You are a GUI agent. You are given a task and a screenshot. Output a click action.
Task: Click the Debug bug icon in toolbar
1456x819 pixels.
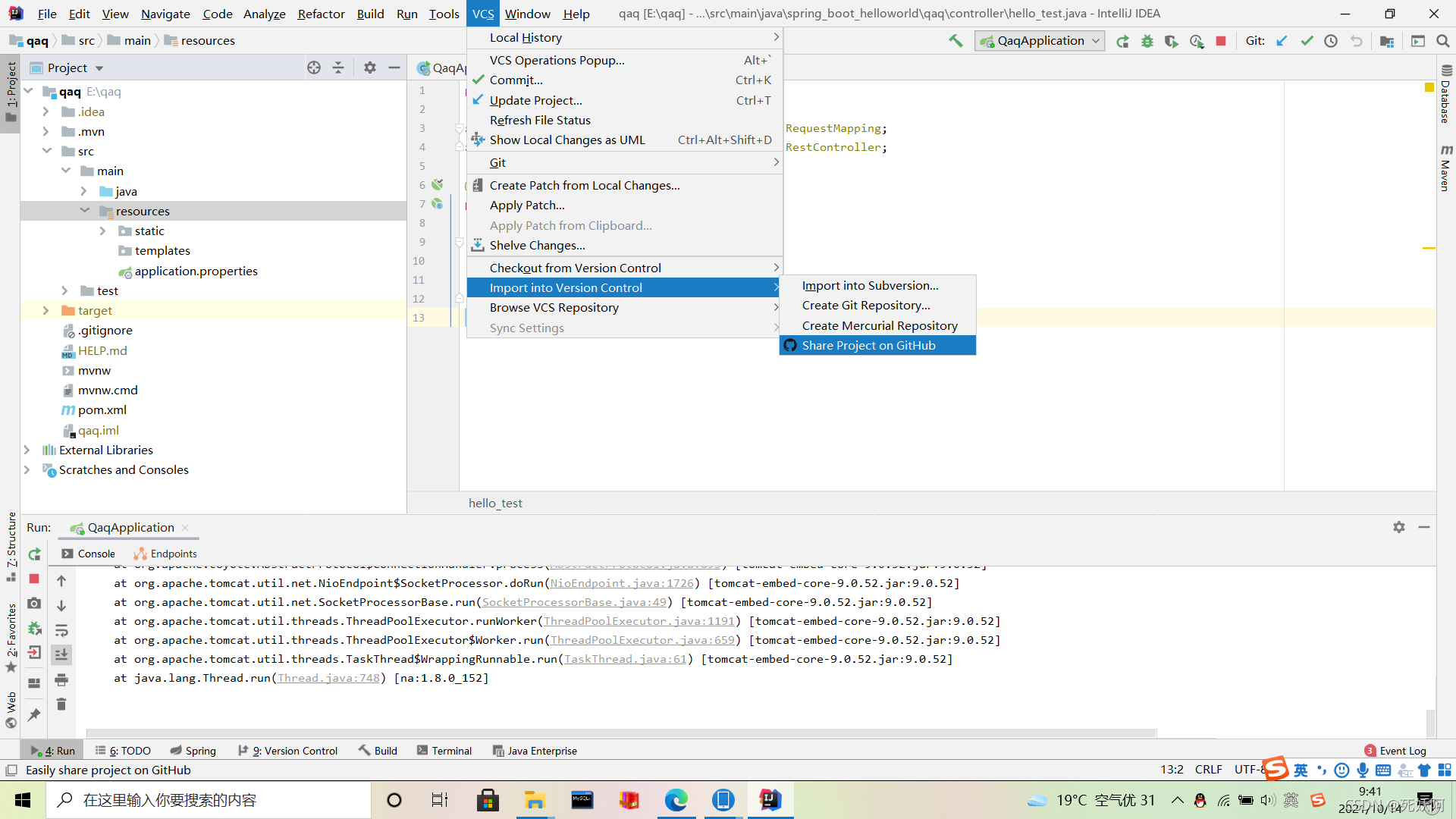pyautogui.click(x=1147, y=41)
